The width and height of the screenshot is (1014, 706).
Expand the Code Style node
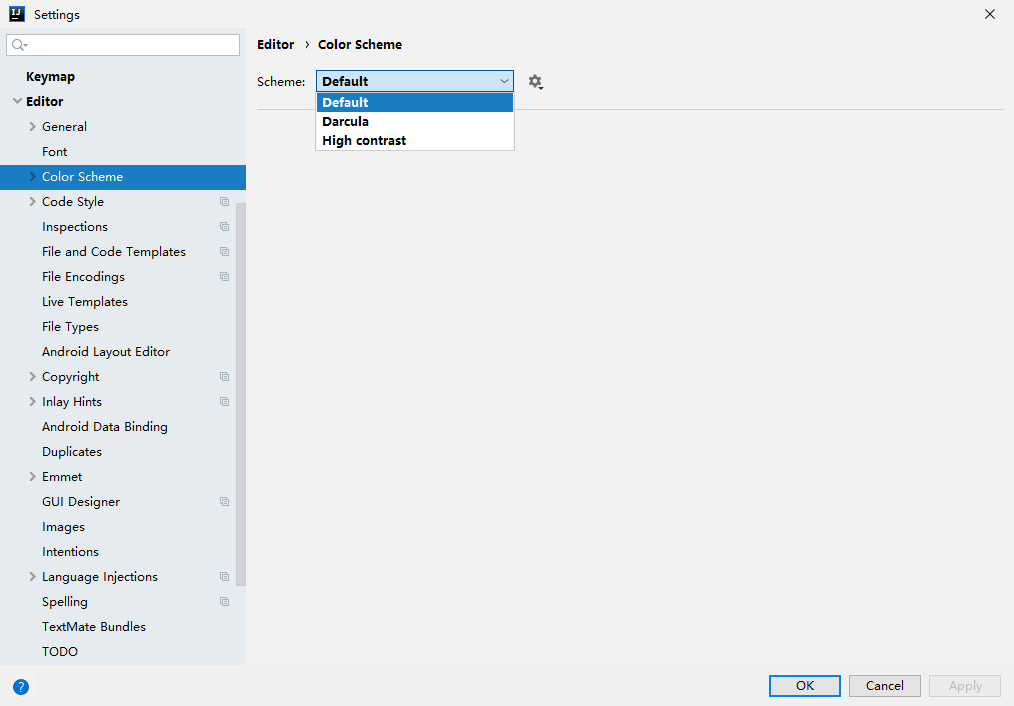pyautogui.click(x=32, y=202)
